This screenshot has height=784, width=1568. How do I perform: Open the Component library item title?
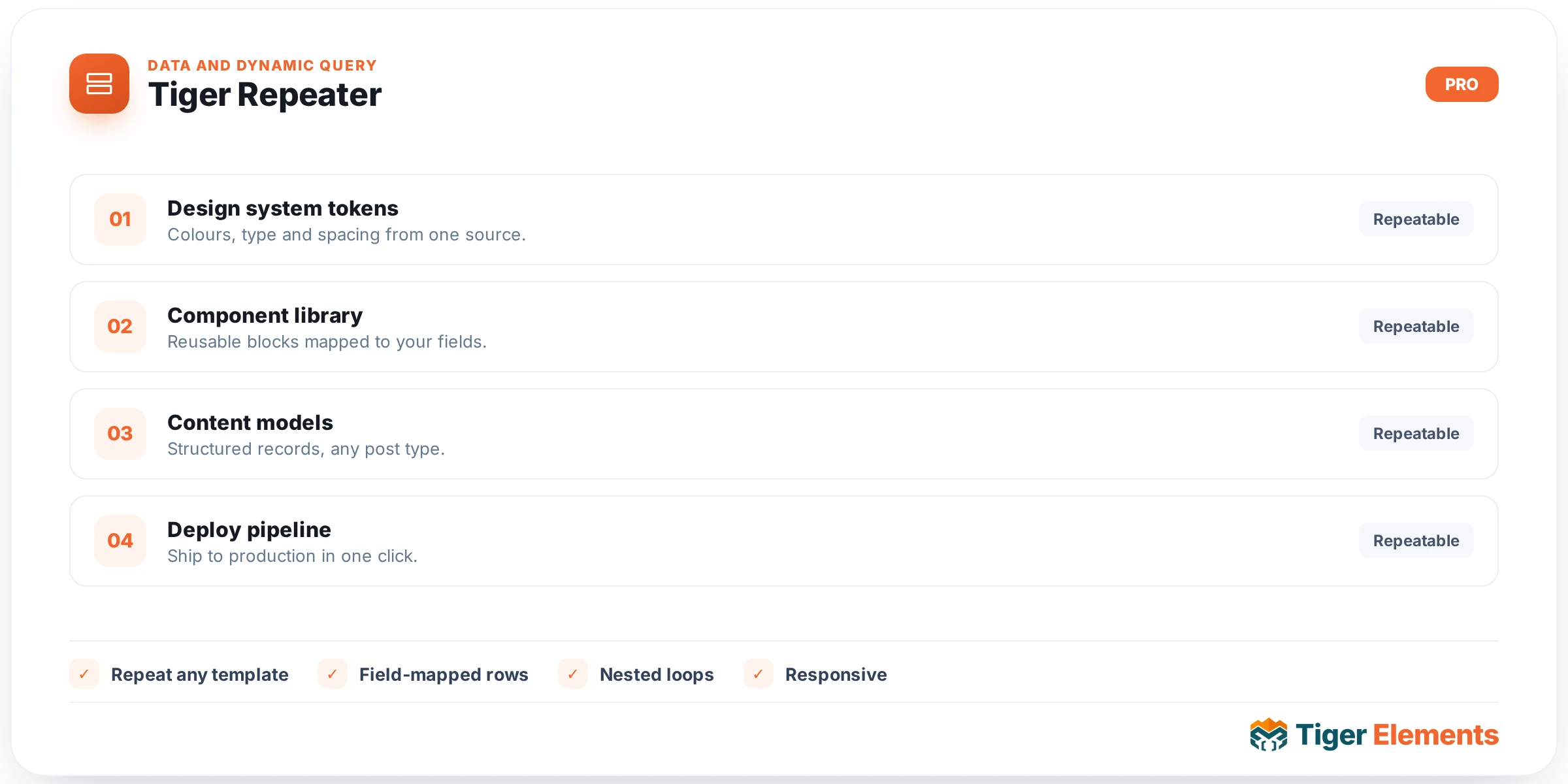click(x=265, y=316)
